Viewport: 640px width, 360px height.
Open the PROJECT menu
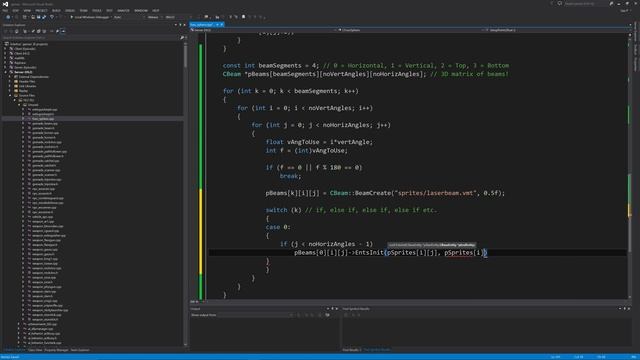41,11
